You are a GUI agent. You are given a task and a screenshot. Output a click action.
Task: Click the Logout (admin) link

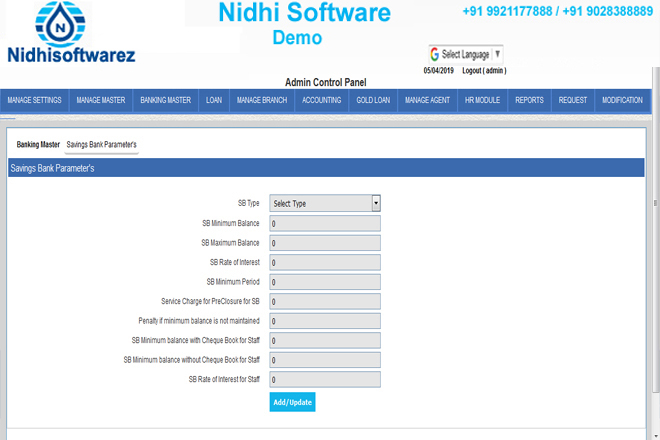point(484,71)
